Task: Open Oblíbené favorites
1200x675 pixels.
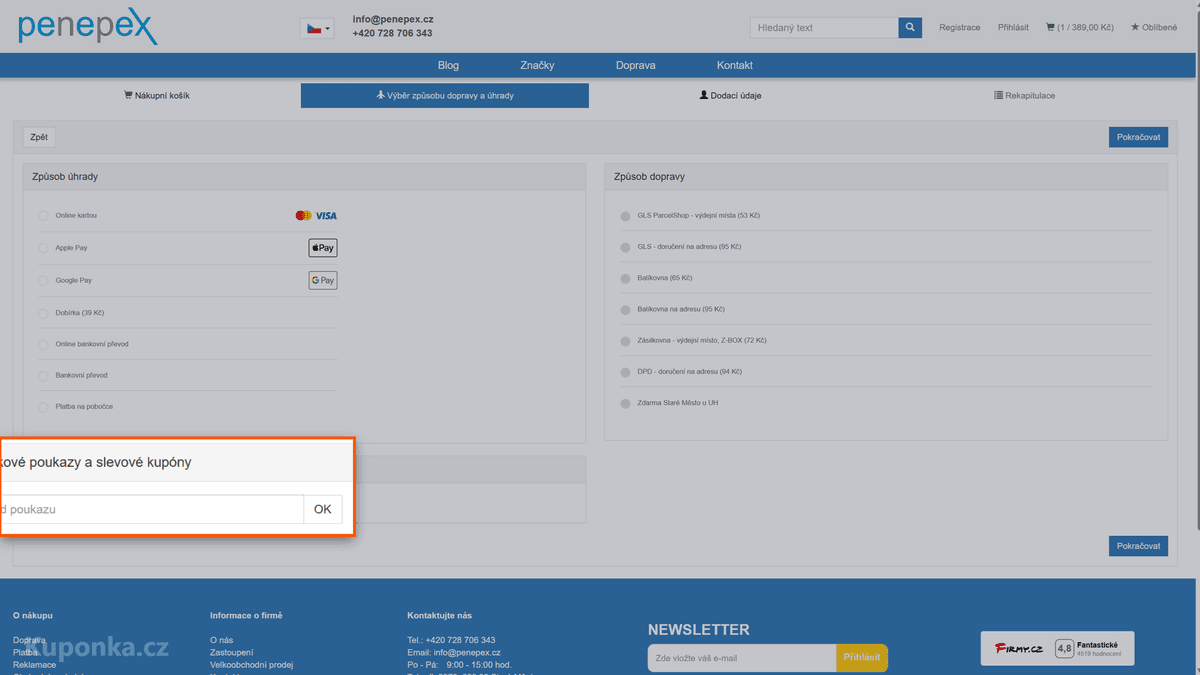Action: tap(1153, 28)
